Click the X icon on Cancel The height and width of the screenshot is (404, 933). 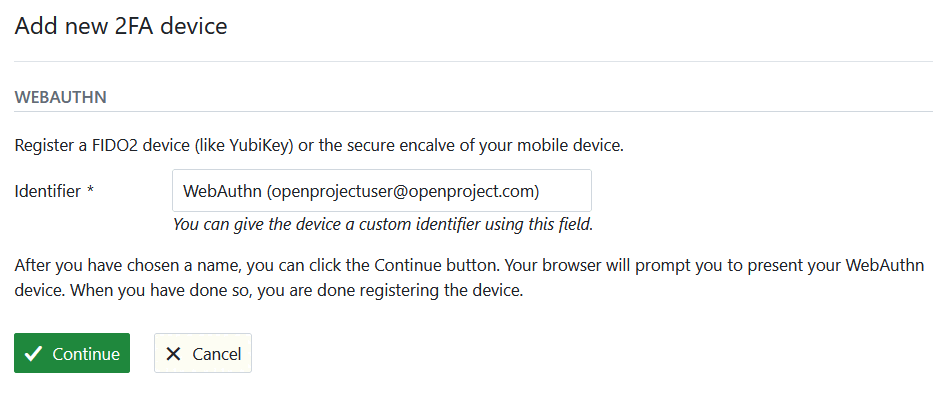point(174,353)
